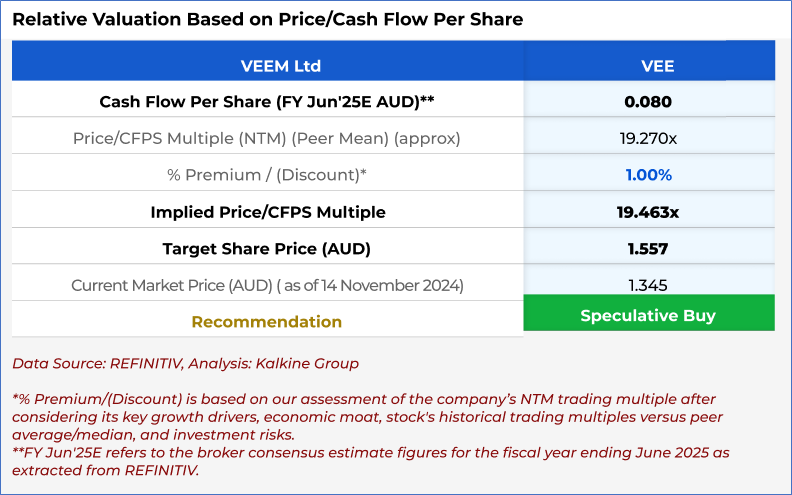The height and width of the screenshot is (495, 792).
Task: Select the Implied Price/CFPS Multiple label
Action: click(267, 212)
